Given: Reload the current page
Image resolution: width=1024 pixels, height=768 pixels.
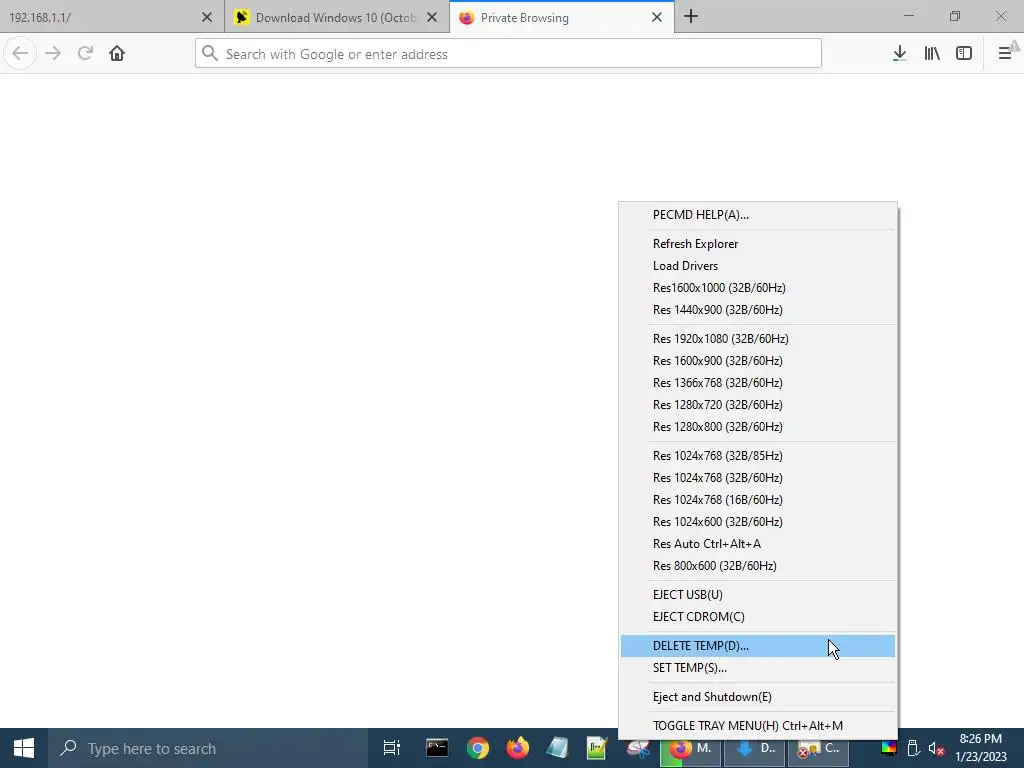Looking at the screenshot, I should [x=85, y=53].
